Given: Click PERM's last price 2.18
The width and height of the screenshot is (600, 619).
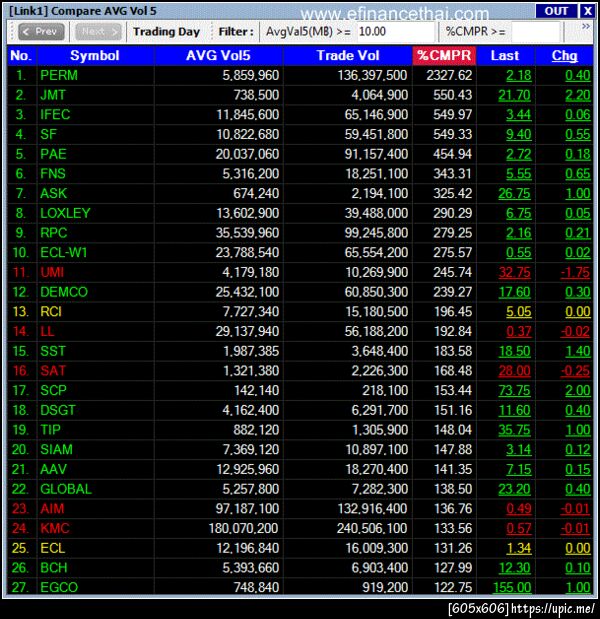Looking at the screenshot, I should 519,75.
